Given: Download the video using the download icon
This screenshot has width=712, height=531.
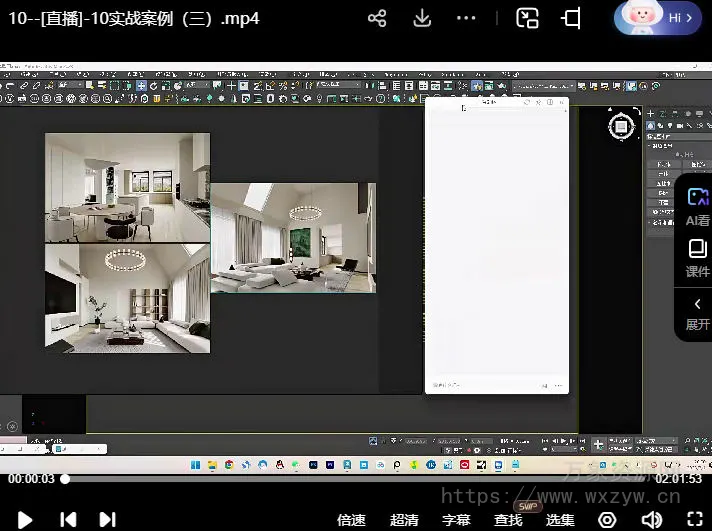Looking at the screenshot, I should click(422, 19).
